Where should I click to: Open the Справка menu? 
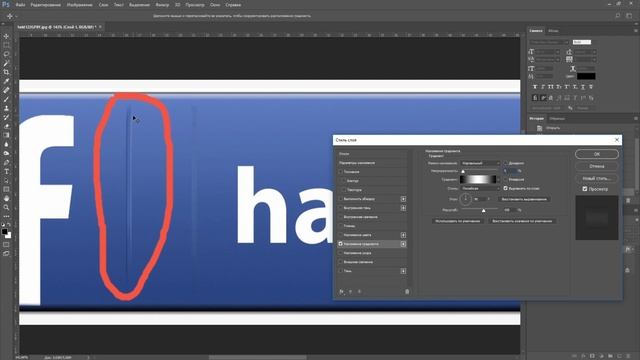tap(233, 5)
